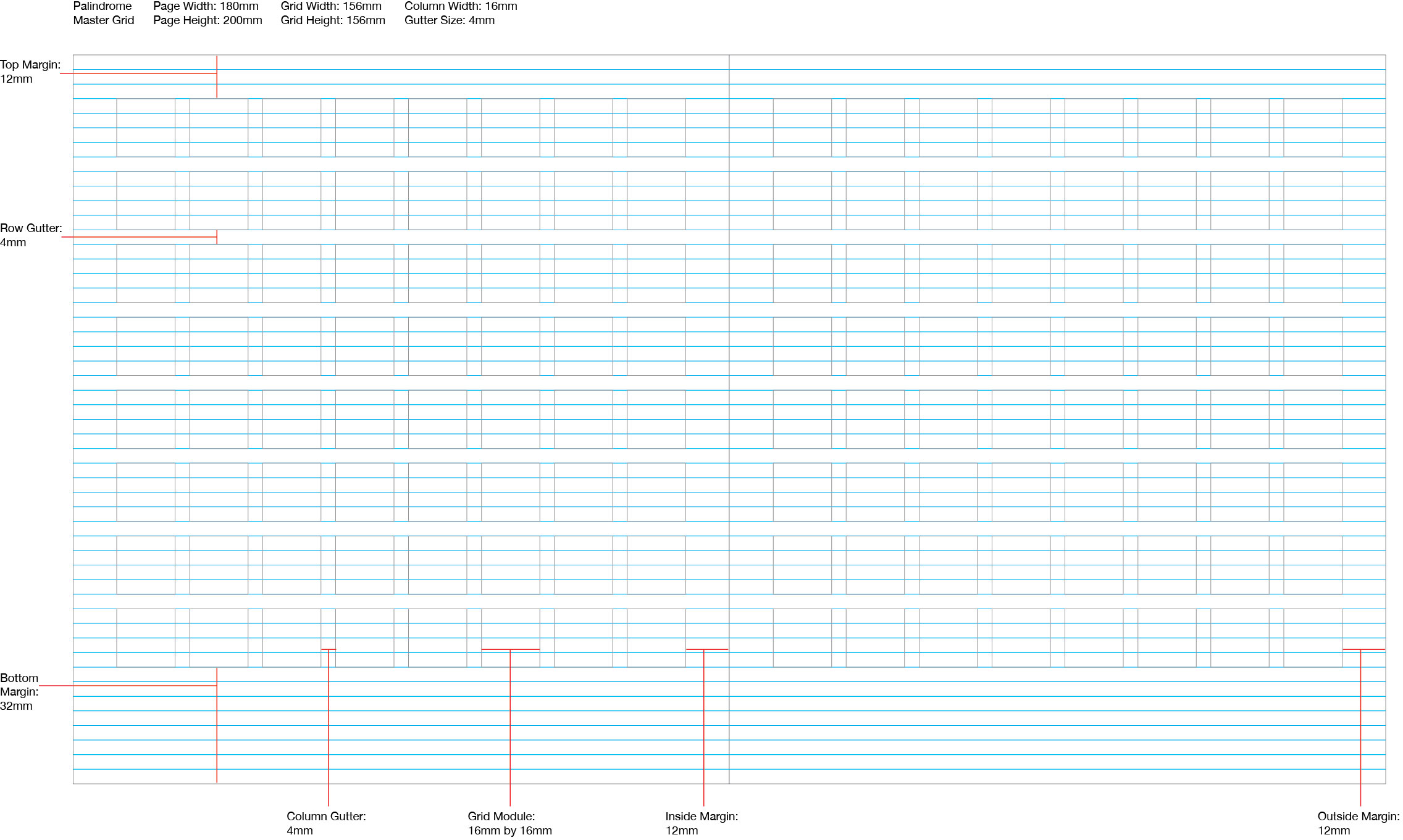Click the 'Gutter Size: 4mm' text
Screen dimensions: 1403x840
point(450,20)
